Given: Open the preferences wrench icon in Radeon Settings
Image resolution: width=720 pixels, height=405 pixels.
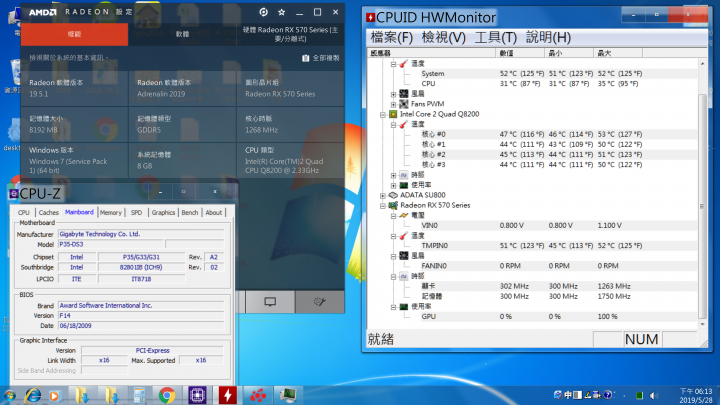Looking at the screenshot, I should click(x=320, y=302).
